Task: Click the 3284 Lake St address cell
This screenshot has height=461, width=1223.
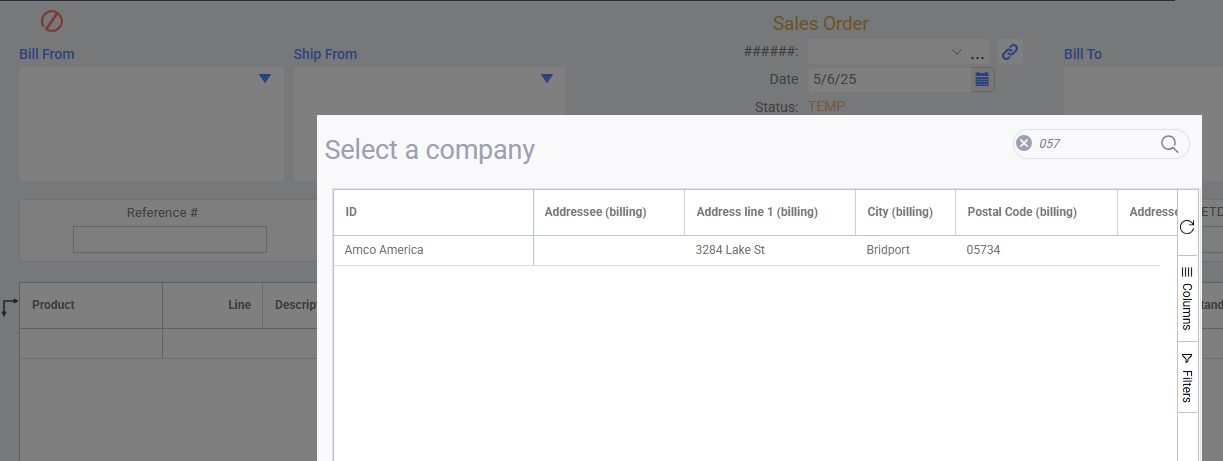Action: (770, 250)
